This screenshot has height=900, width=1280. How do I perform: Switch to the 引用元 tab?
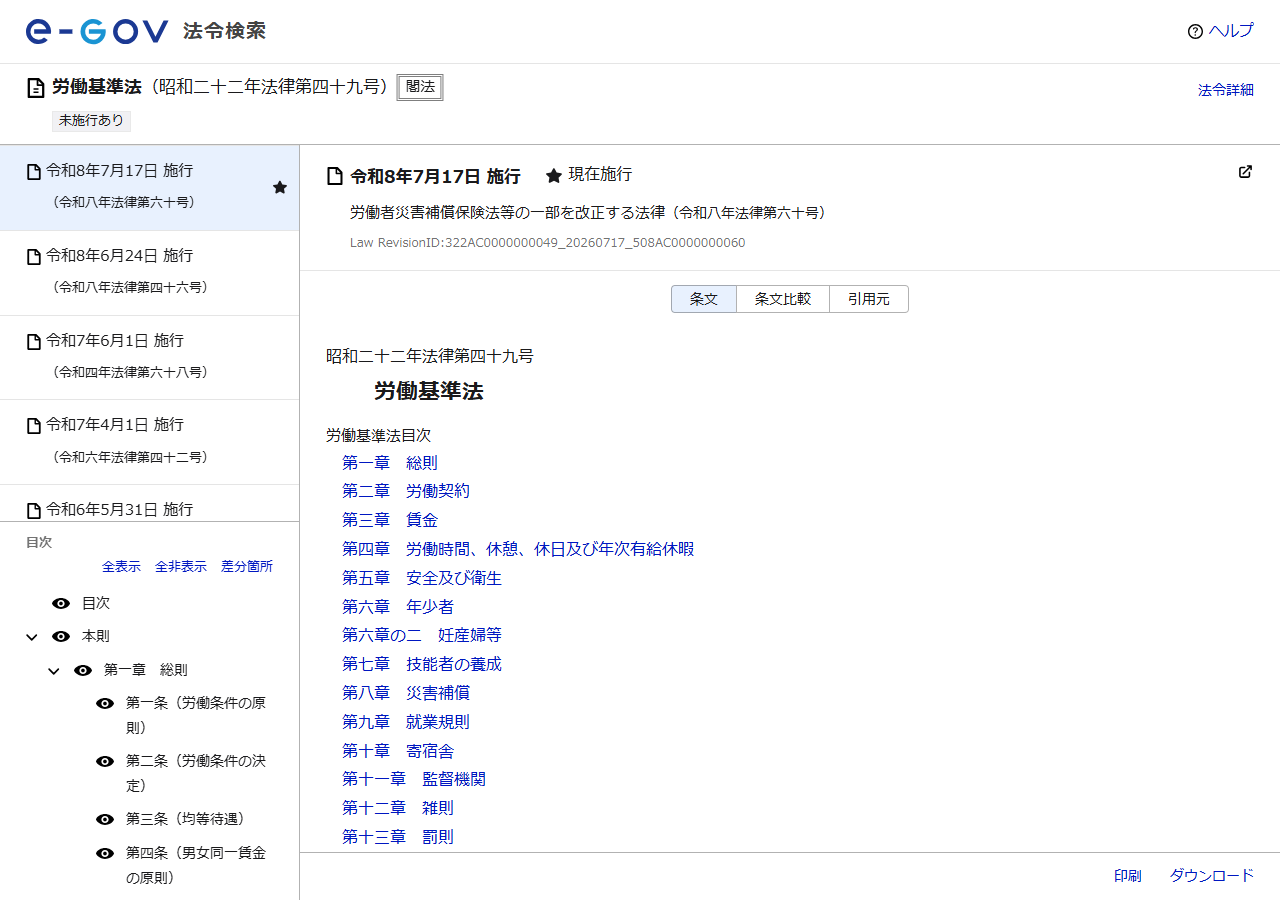click(x=869, y=299)
